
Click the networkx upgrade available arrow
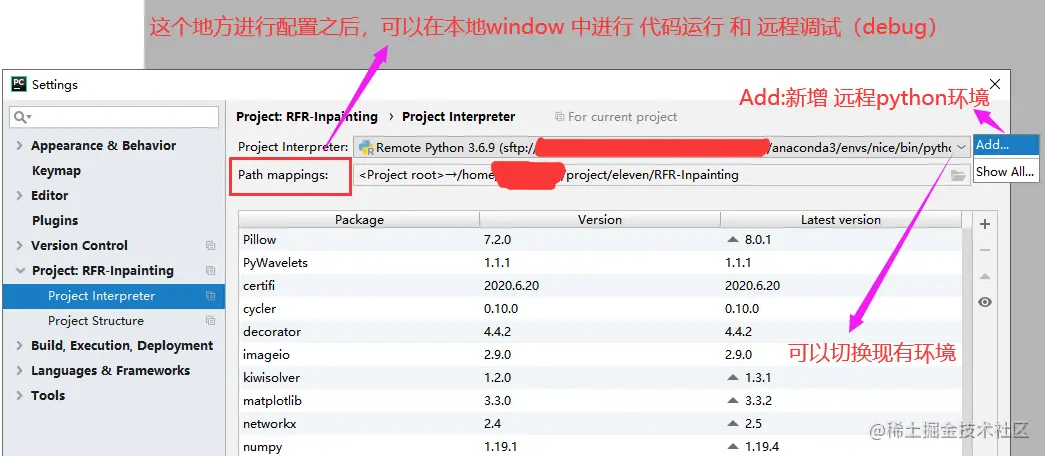733,423
